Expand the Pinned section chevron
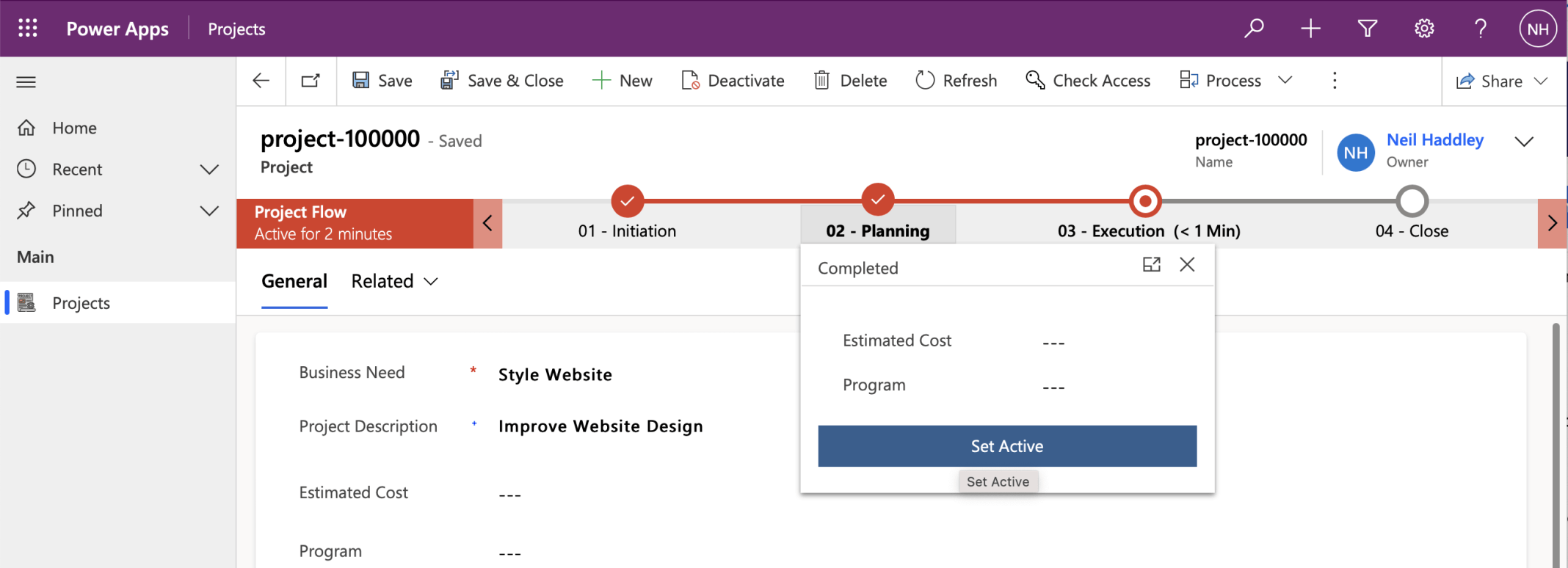Screen dimensions: 1568x568 (x=209, y=211)
